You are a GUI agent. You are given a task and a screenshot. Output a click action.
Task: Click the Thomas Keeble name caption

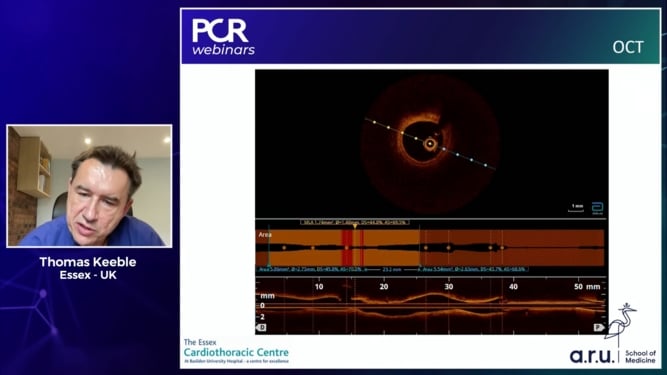[x=88, y=262]
